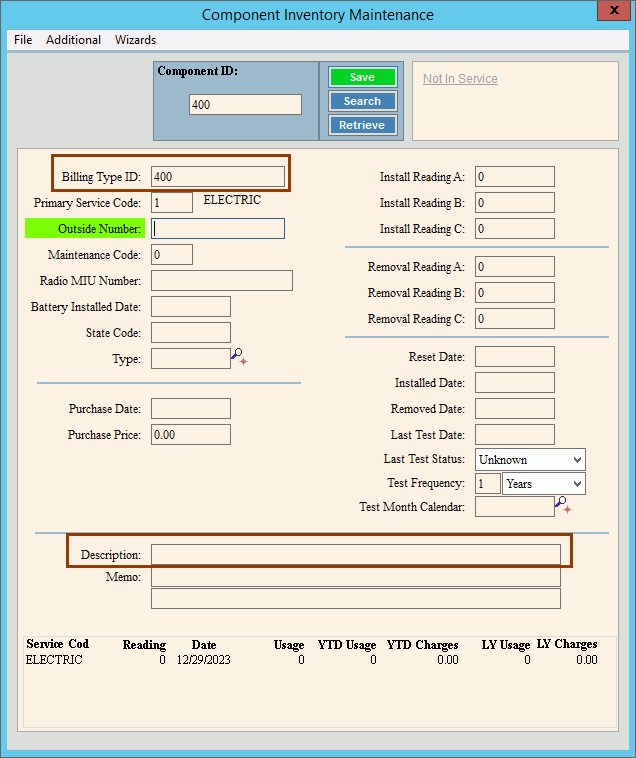Select the Billing Type ID input field

(218, 177)
